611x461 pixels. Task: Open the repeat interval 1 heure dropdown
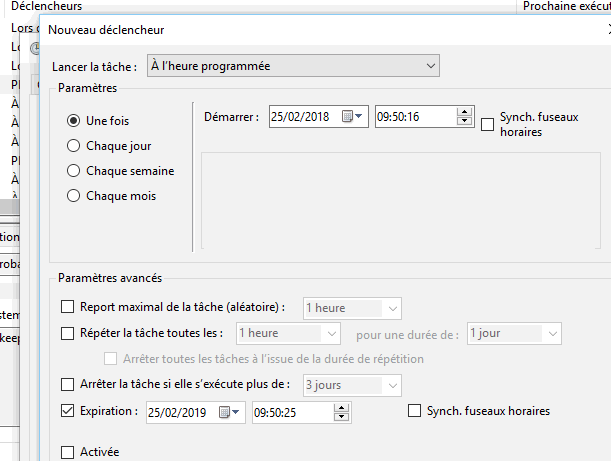(288, 333)
